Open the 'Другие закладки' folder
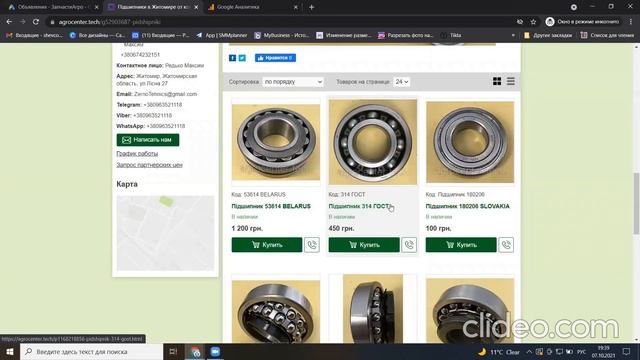 tap(548, 36)
